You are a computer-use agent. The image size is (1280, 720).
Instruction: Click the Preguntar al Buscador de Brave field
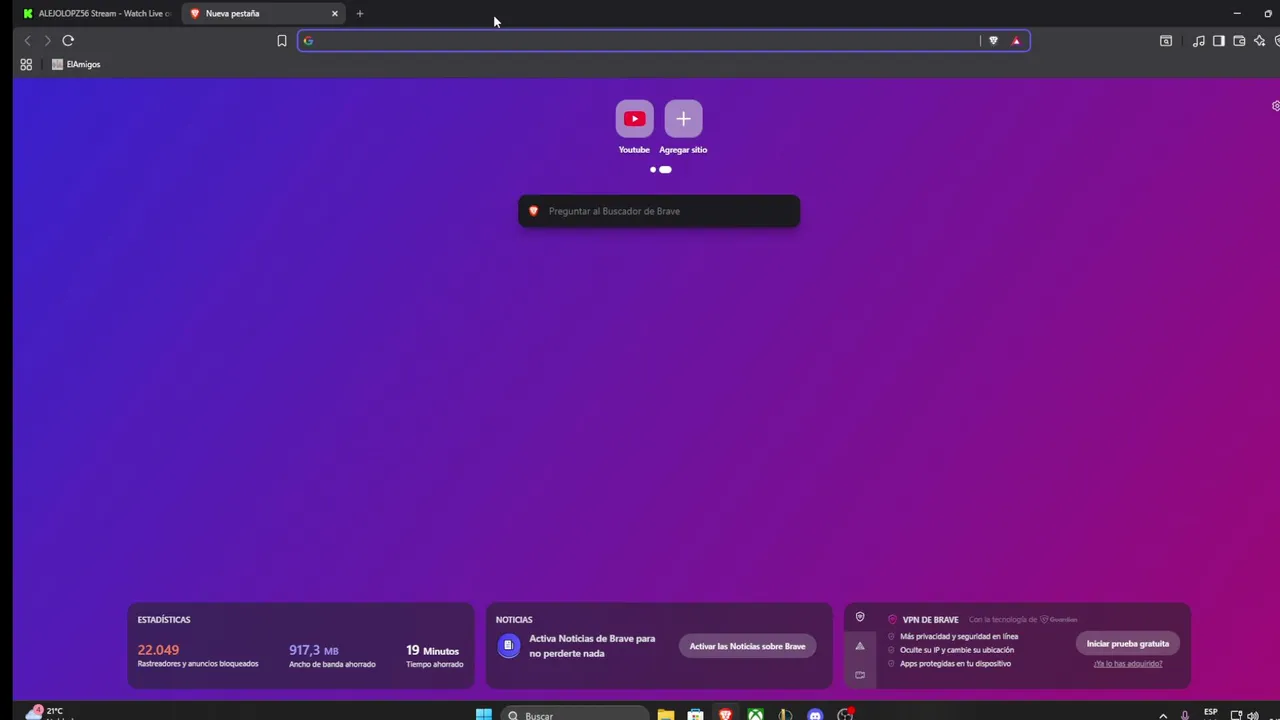659,211
